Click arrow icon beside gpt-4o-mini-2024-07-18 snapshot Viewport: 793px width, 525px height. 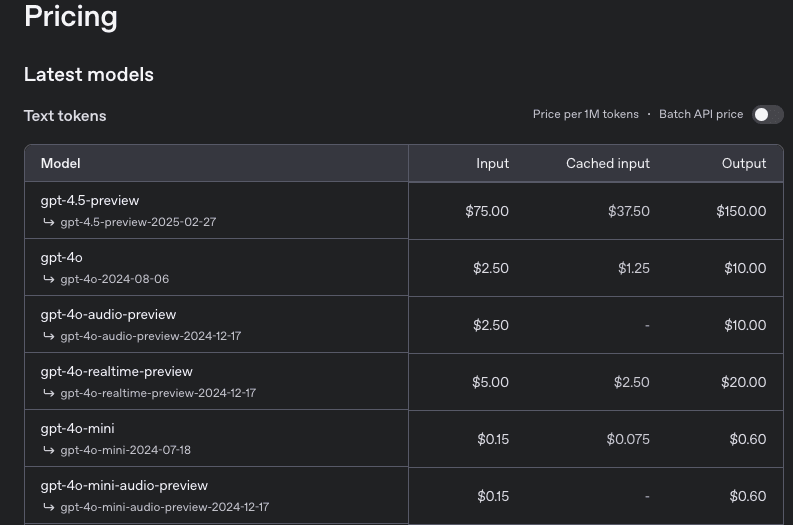pyautogui.click(x=48, y=450)
